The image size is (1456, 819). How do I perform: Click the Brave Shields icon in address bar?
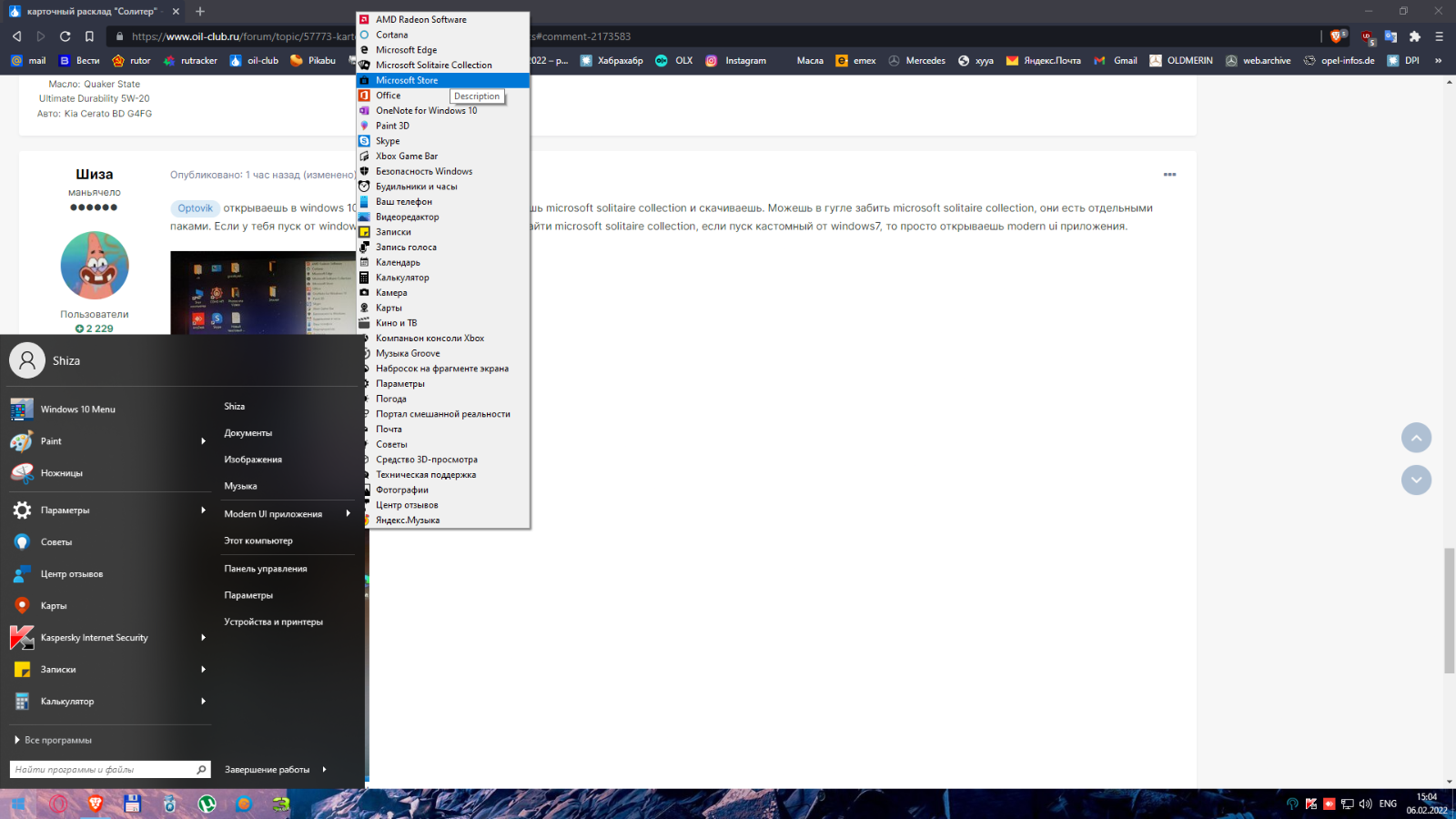click(1337, 36)
